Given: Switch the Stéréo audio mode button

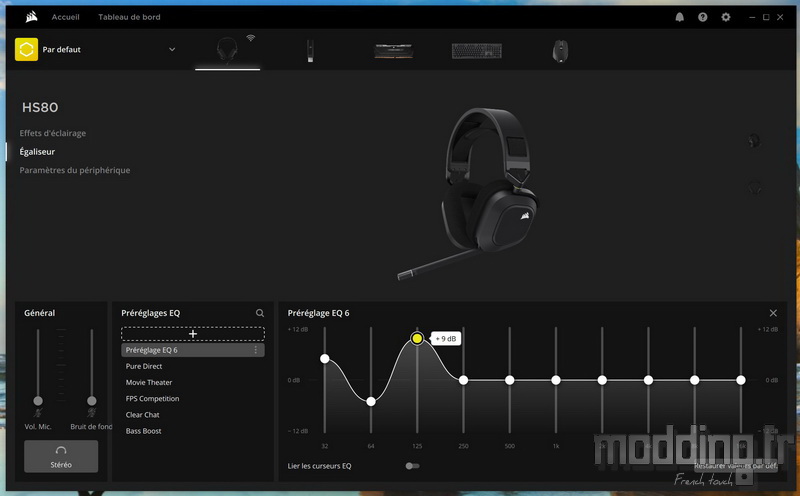Looking at the screenshot, I should [61, 456].
